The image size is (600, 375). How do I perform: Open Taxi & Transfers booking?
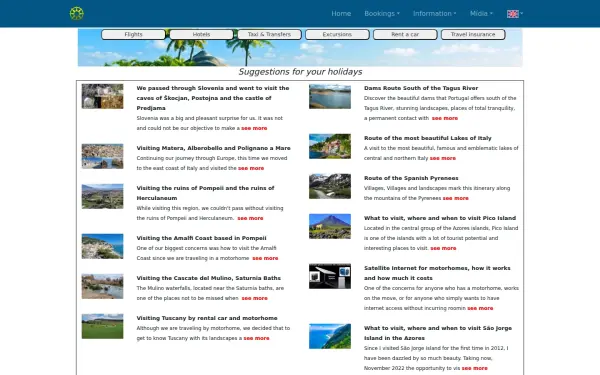pyautogui.click(x=269, y=34)
